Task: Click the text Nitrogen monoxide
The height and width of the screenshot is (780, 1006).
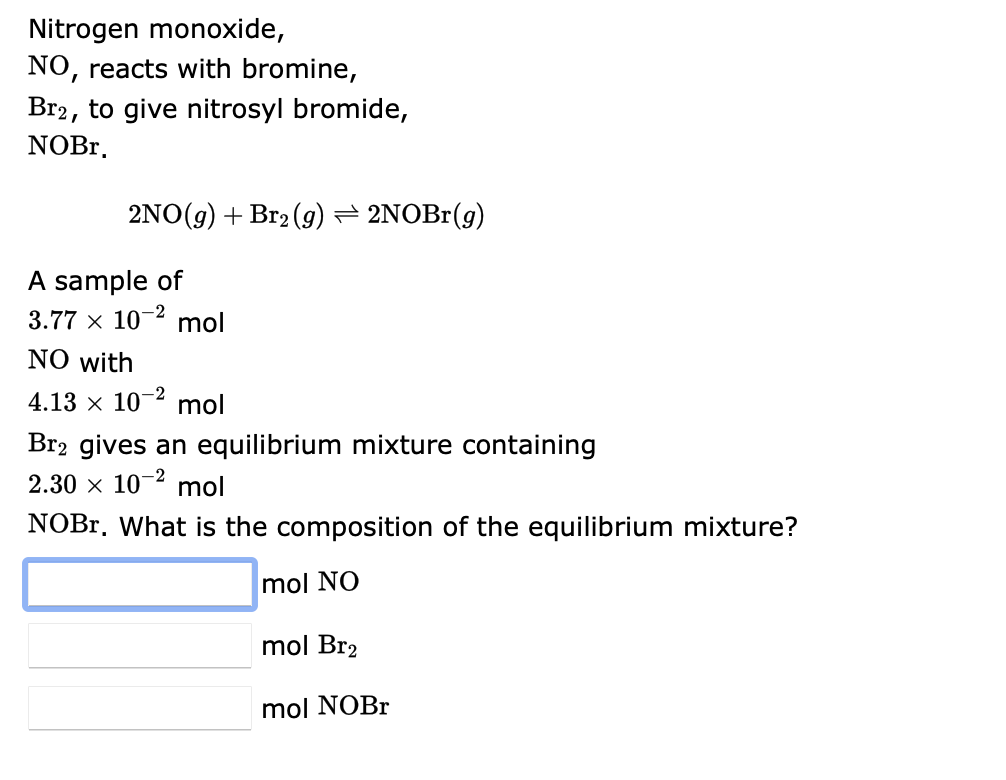Action: click(157, 29)
